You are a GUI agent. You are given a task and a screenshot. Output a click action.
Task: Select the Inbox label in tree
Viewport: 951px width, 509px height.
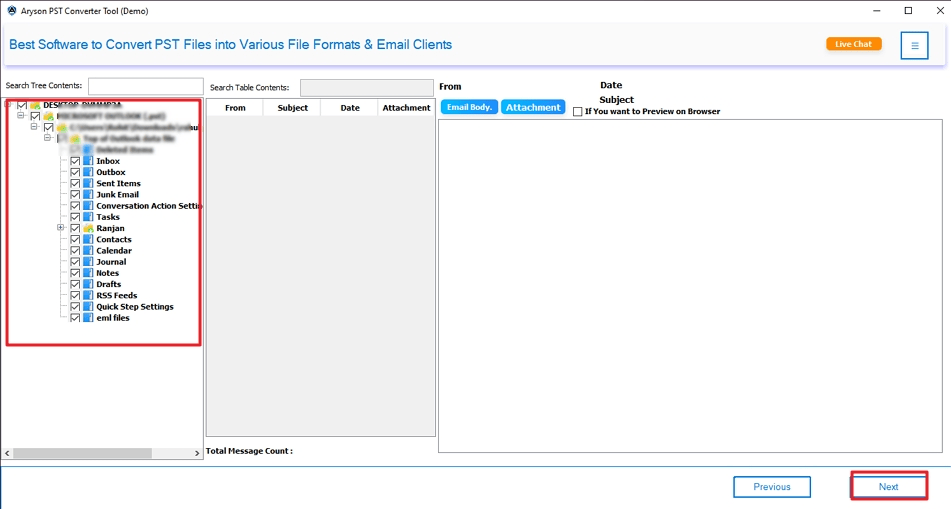(x=108, y=161)
